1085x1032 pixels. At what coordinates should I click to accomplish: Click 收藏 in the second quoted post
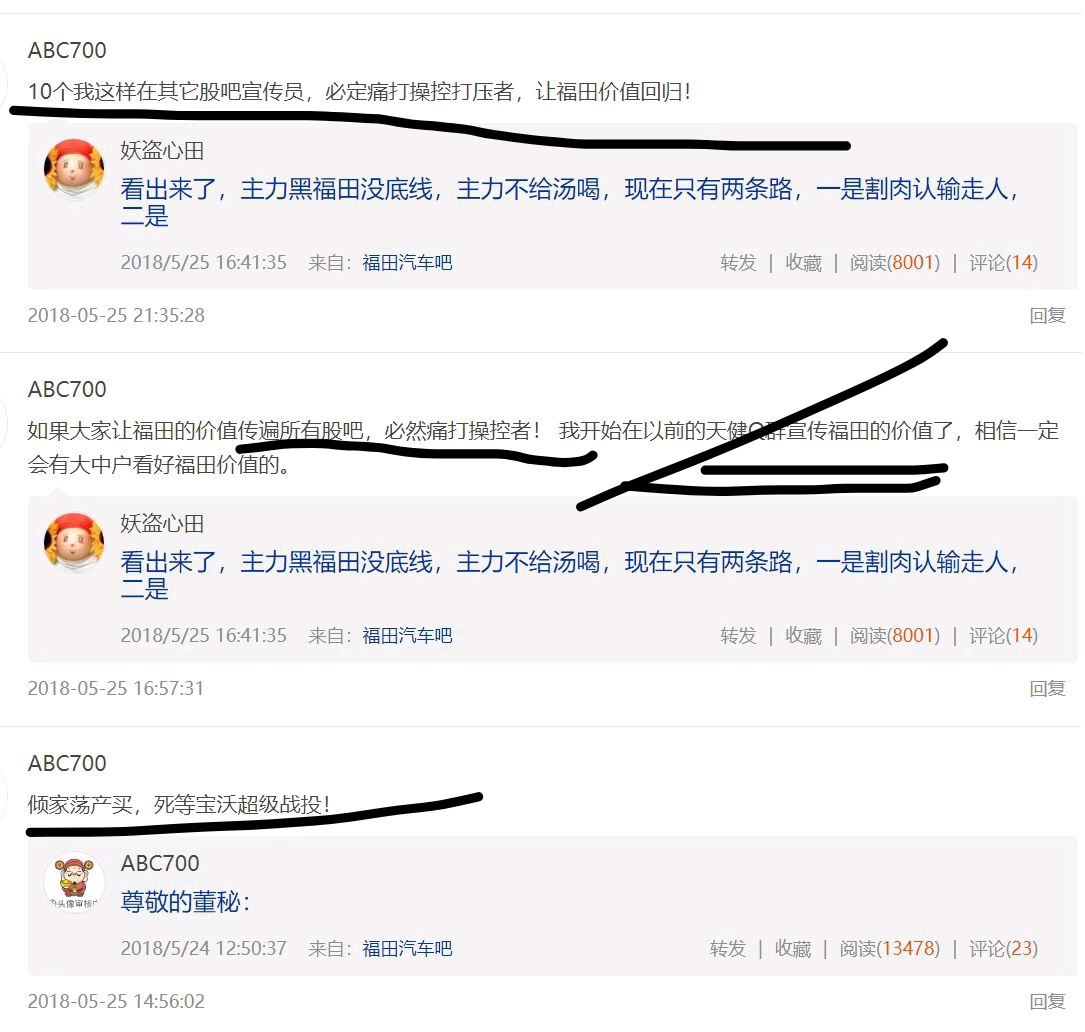(803, 636)
